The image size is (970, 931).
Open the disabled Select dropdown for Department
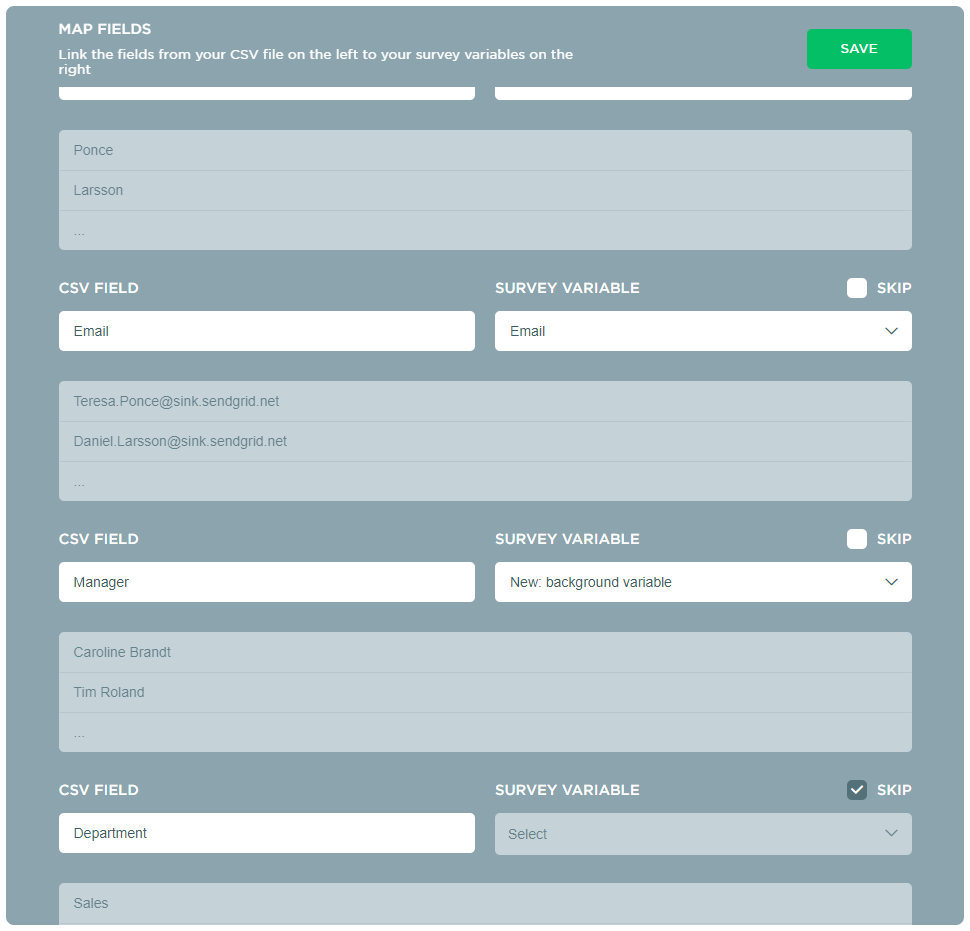pos(703,834)
